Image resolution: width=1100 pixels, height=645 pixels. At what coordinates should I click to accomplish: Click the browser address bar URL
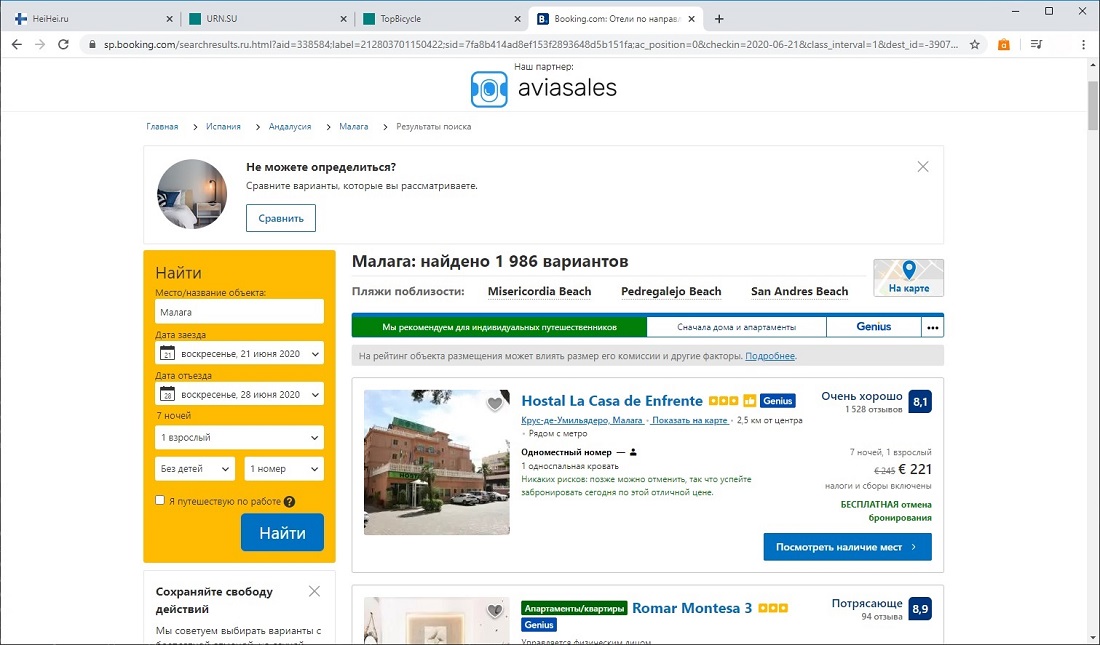coord(530,44)
